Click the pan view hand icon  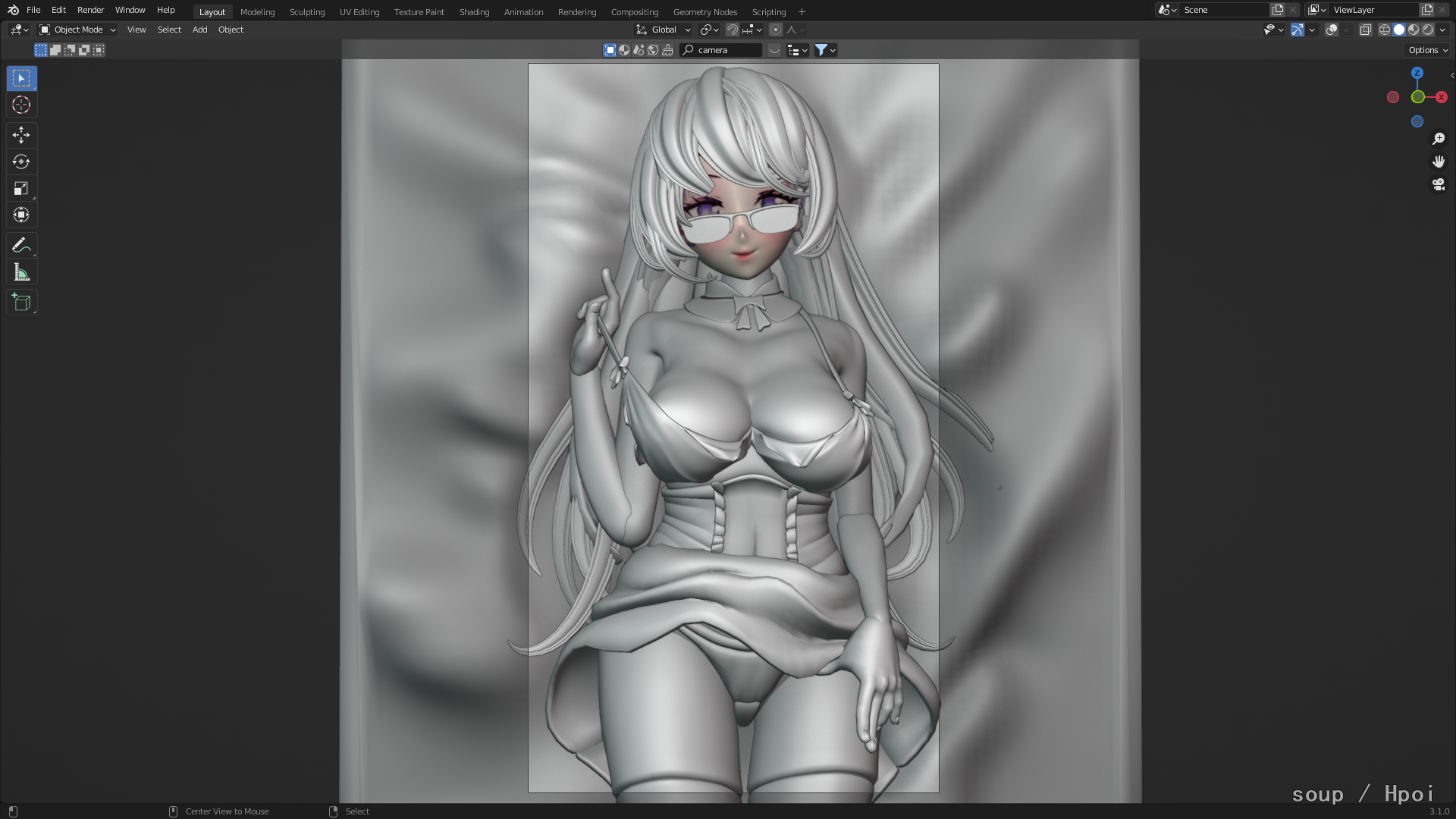1438,162
